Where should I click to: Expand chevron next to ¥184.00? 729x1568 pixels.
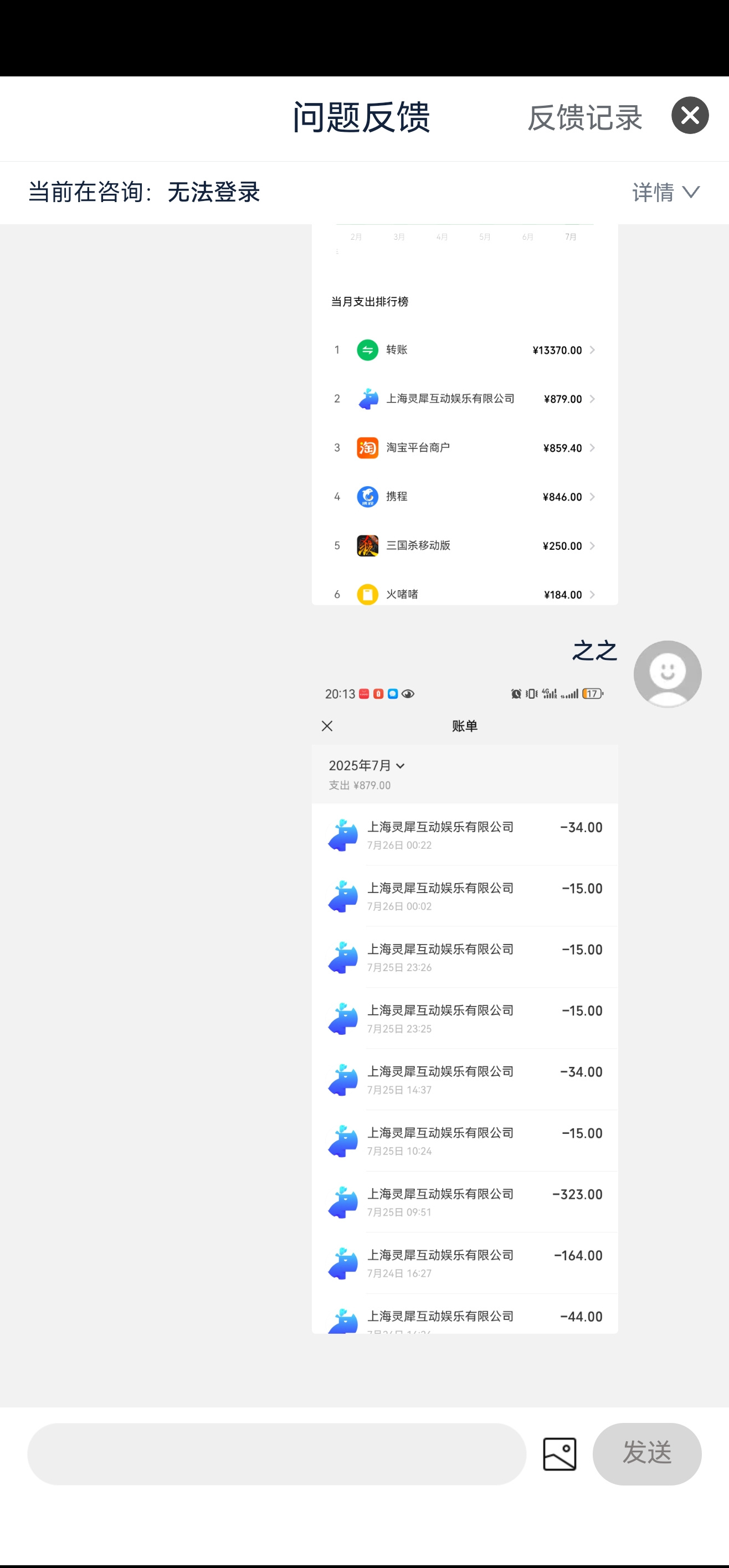click(592, 594)
